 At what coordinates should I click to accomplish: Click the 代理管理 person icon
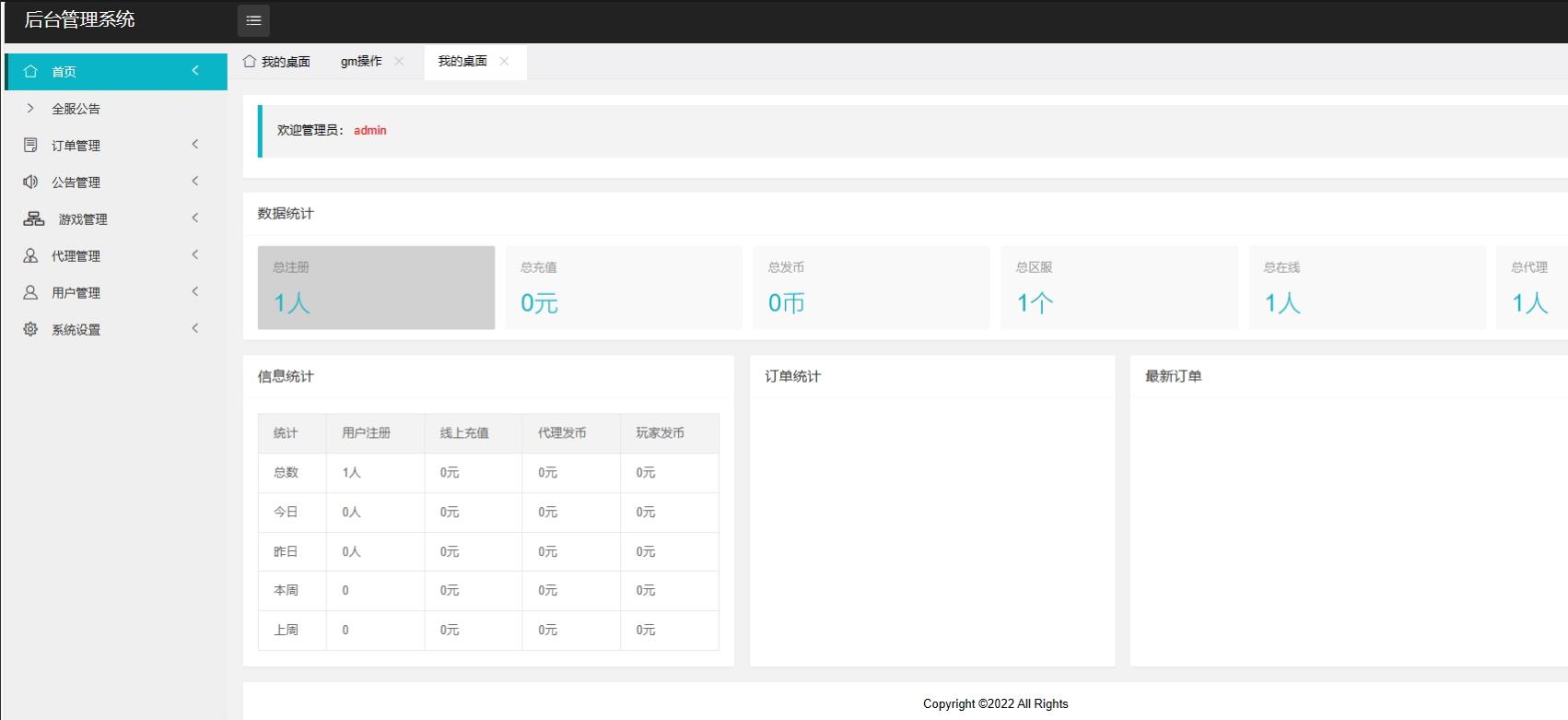point(30,255)
